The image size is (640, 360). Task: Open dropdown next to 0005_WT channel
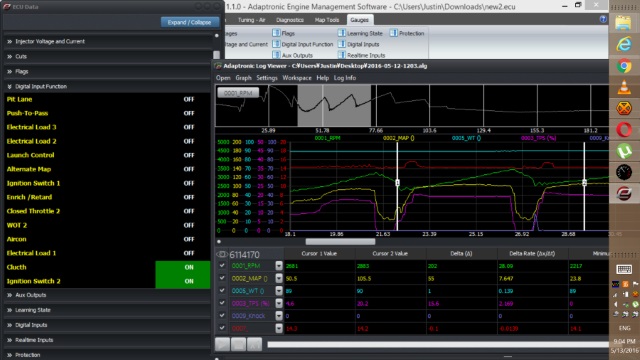click(279, 291)
